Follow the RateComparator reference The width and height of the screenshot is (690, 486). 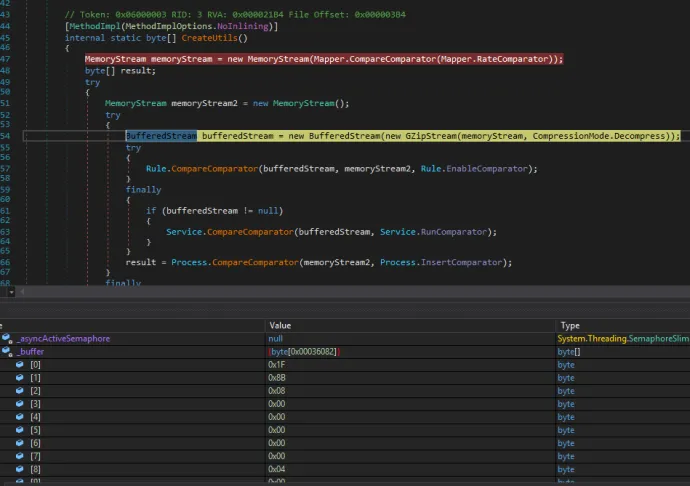point(513,59)
